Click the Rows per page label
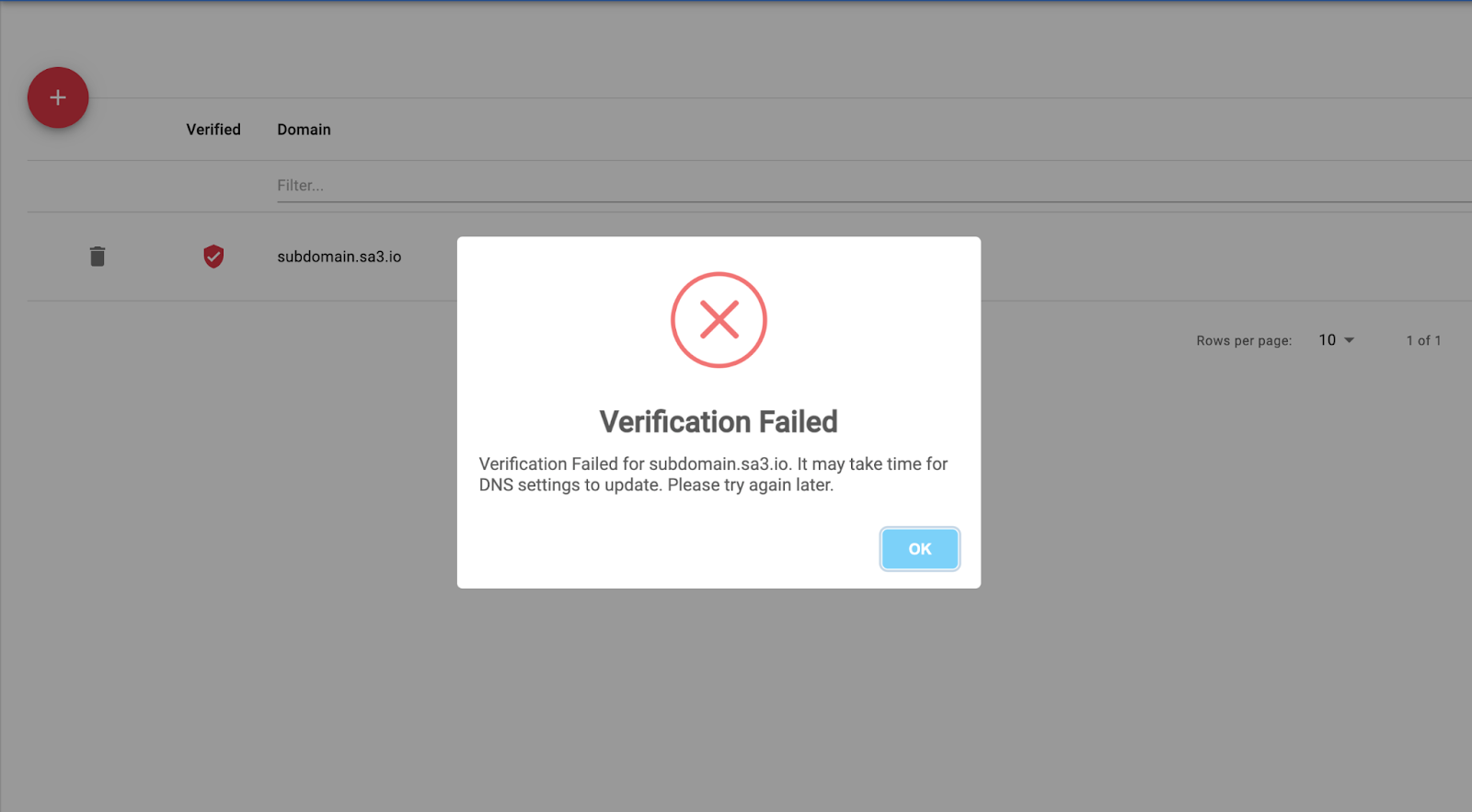This screenshot has height=812, width=1472. tap(1244, 340)
